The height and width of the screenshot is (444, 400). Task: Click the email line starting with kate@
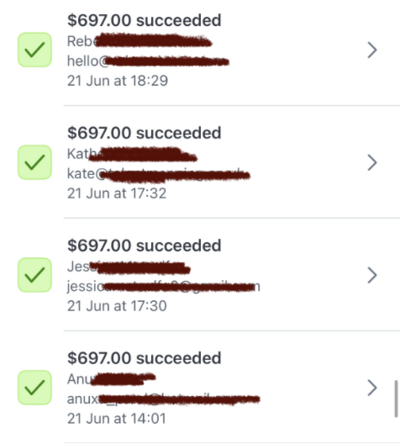tap(158, 174)
